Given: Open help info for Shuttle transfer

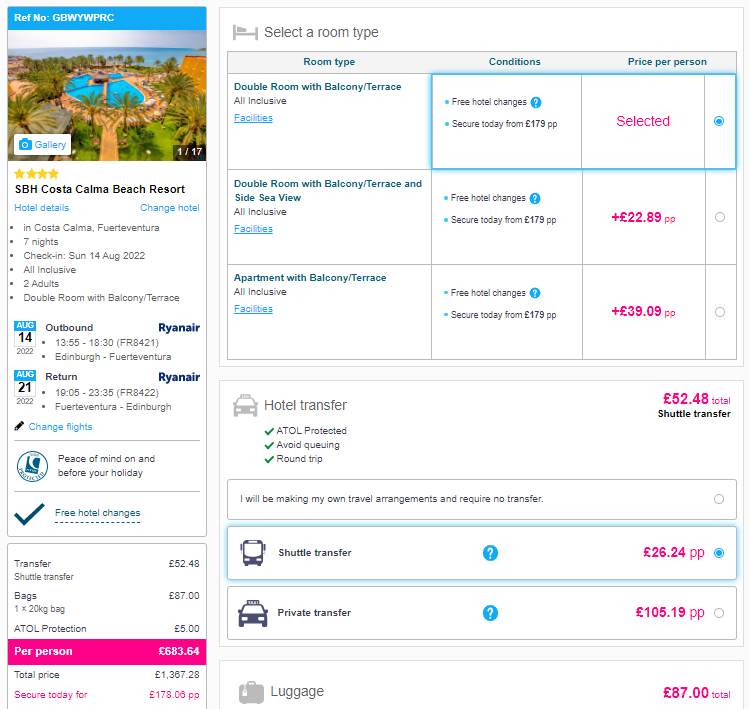Looking at the screenshot, I should [490, 553].
